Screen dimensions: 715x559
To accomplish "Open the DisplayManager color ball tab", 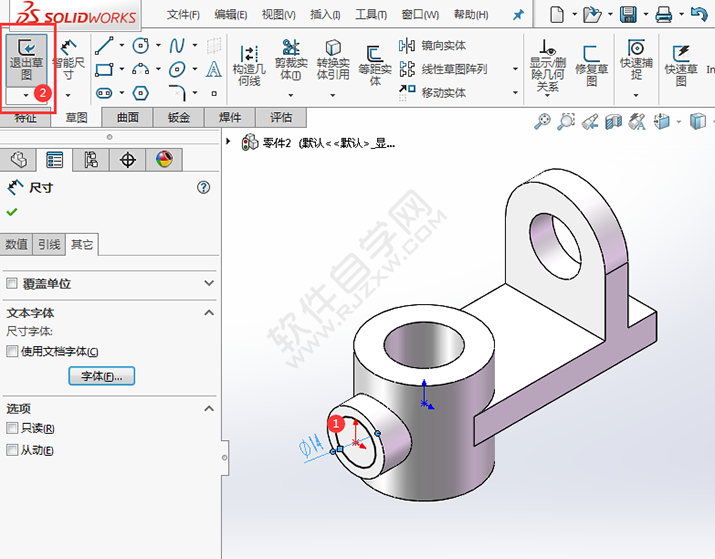I will pyautogui.click(x=164, y=160).
